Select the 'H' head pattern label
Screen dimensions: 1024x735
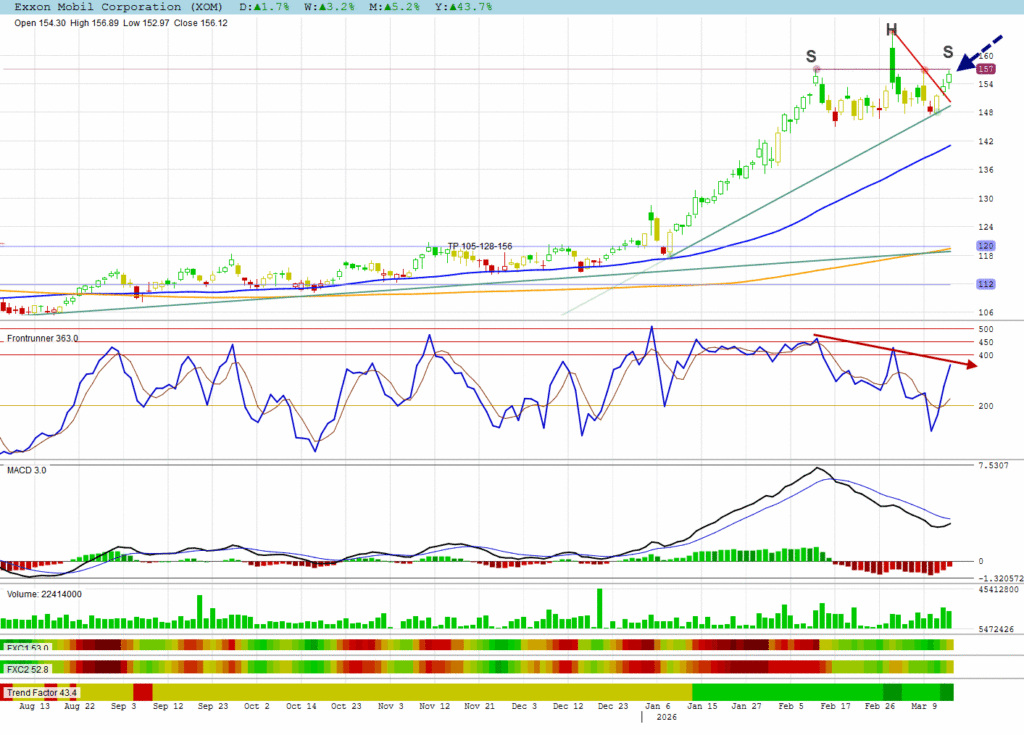coord(890,29)
